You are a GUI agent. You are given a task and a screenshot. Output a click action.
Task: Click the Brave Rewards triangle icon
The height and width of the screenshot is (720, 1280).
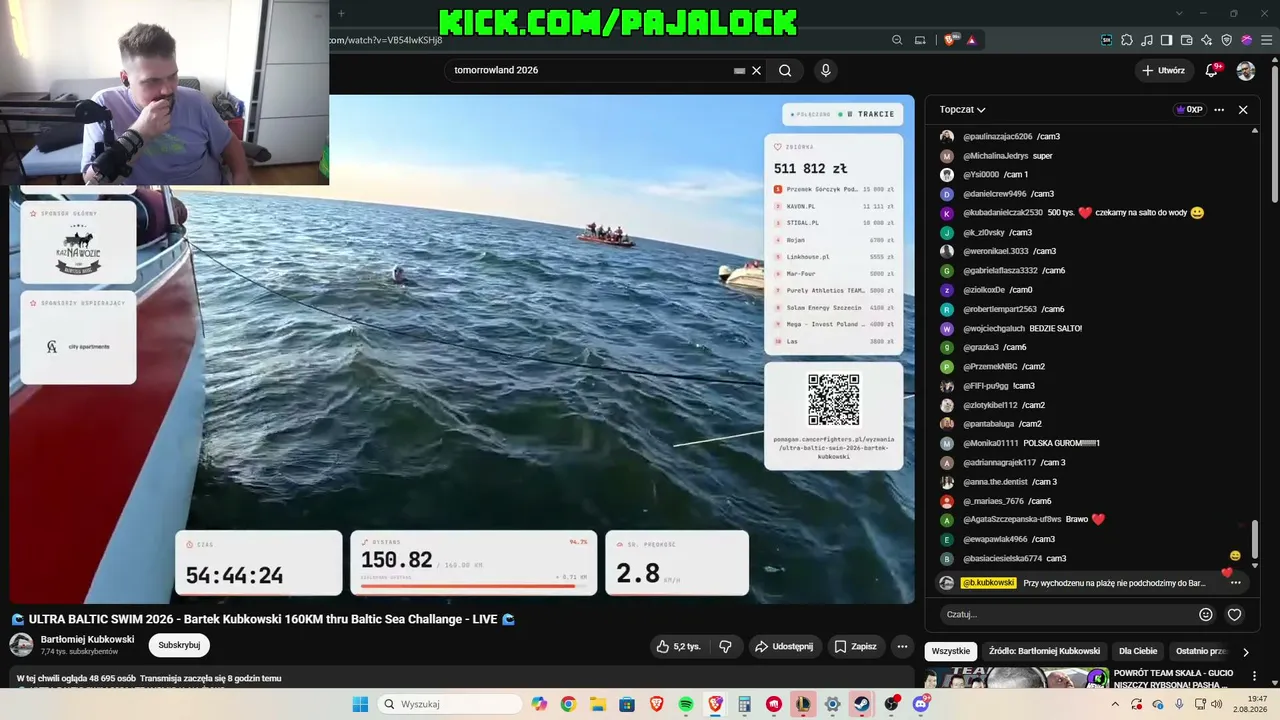click(971, 40)
